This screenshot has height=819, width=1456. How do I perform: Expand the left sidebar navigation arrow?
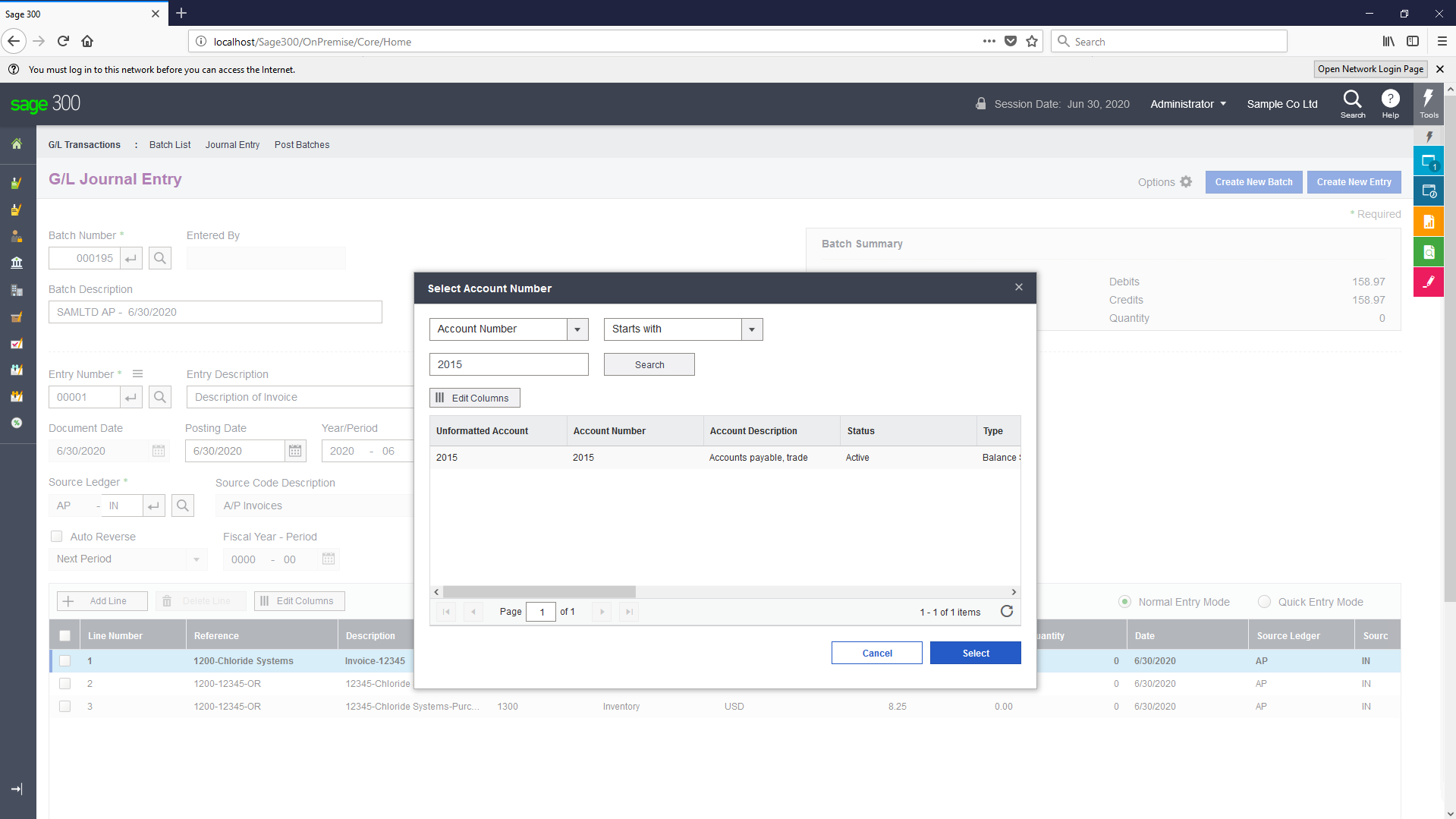click(17, 789)
